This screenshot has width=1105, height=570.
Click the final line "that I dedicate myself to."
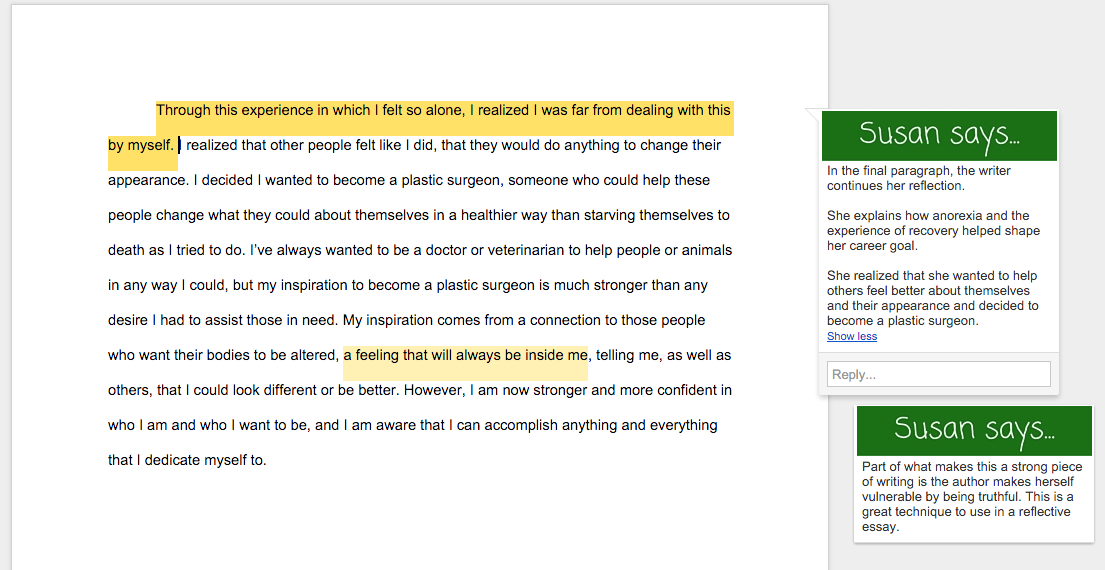click(x=187, y=460)
